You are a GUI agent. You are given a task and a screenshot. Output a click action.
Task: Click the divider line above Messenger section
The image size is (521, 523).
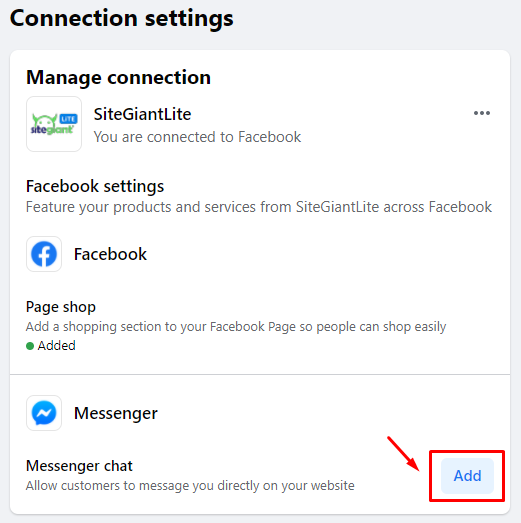[x=260, y=374]
